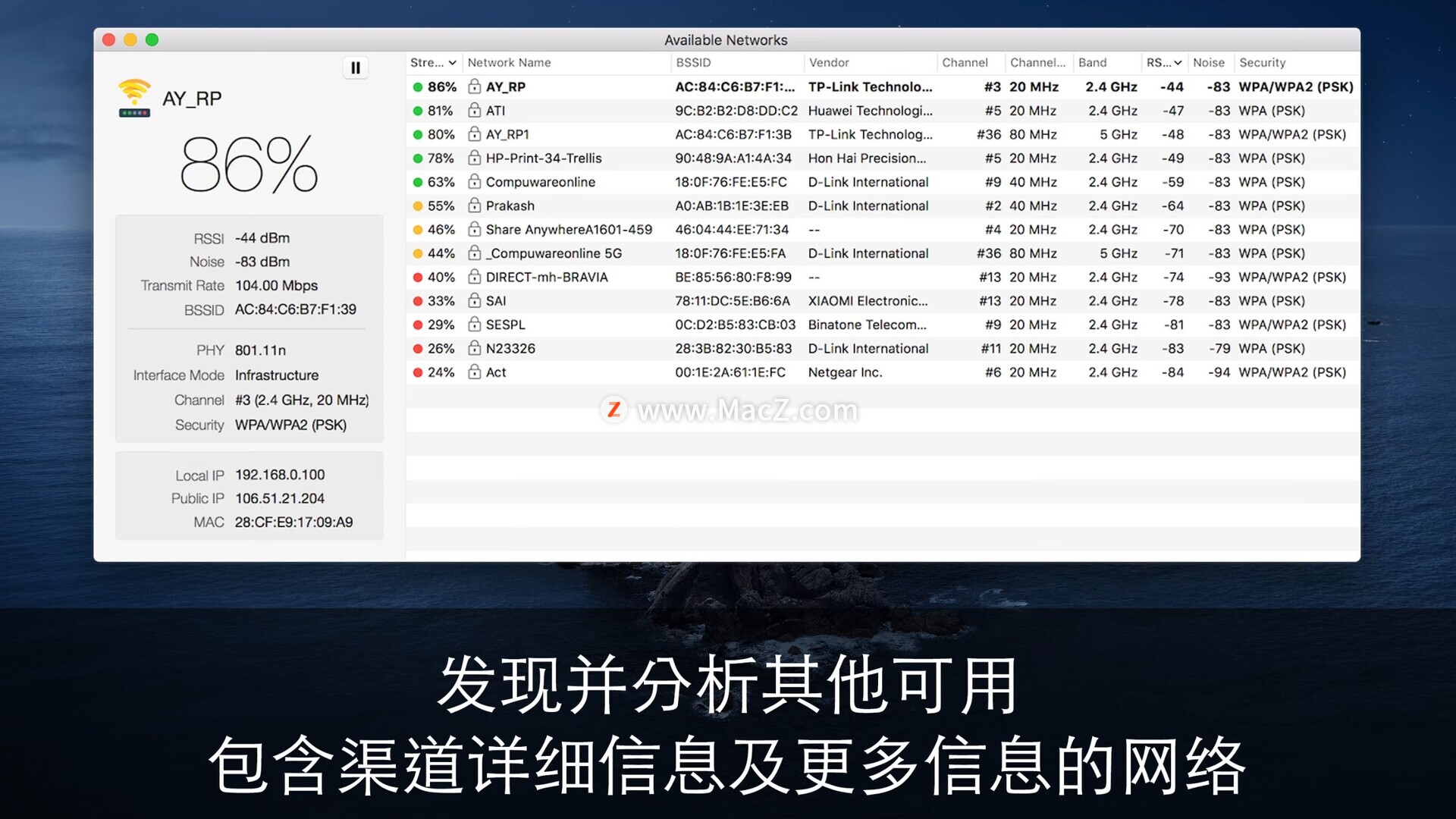1456x819 pixels.
Task: Click green strength dot at 86%
Action: [x=418, y=87]
